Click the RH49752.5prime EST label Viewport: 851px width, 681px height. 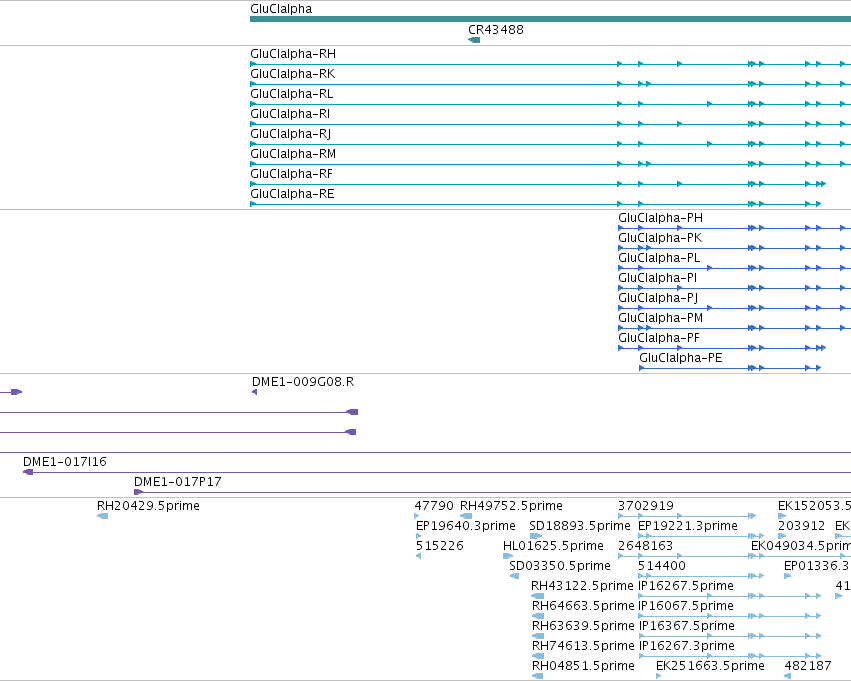[511, 506]
